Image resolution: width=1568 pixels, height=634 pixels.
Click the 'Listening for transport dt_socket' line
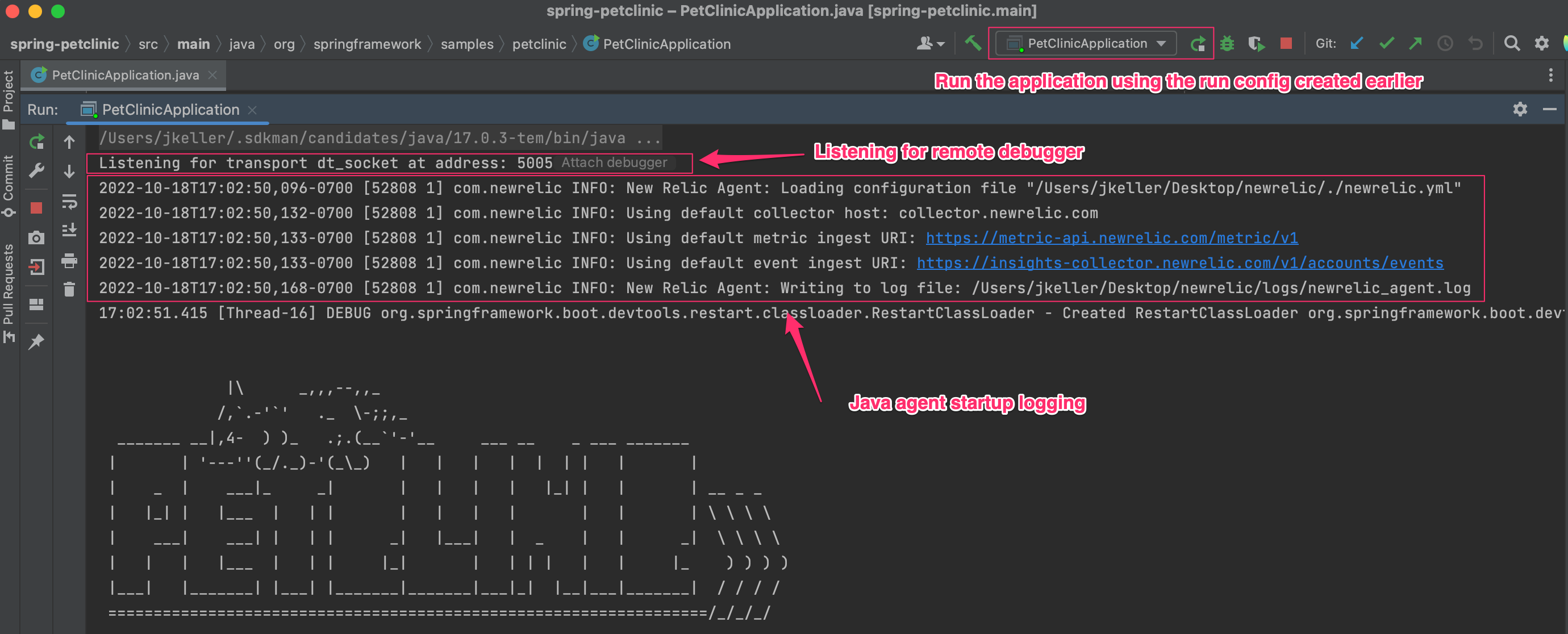(326, 163)
